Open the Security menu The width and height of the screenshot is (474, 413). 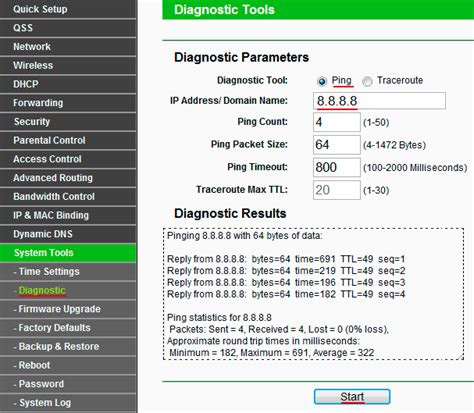[x=68, y=121]
